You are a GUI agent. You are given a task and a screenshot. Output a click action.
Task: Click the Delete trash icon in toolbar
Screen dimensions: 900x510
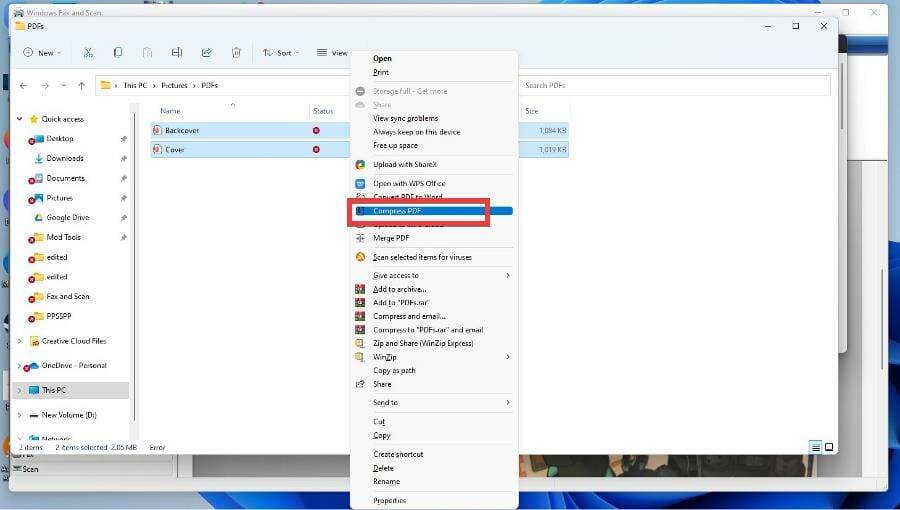(236, 53)
